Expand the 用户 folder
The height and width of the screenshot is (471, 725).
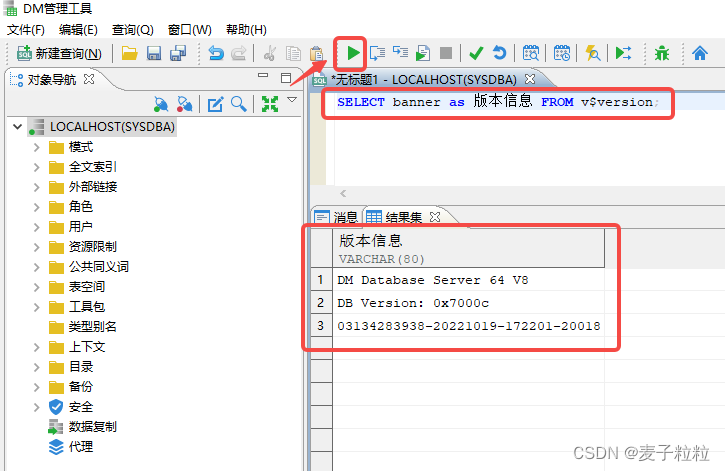(x=37, y=227)
